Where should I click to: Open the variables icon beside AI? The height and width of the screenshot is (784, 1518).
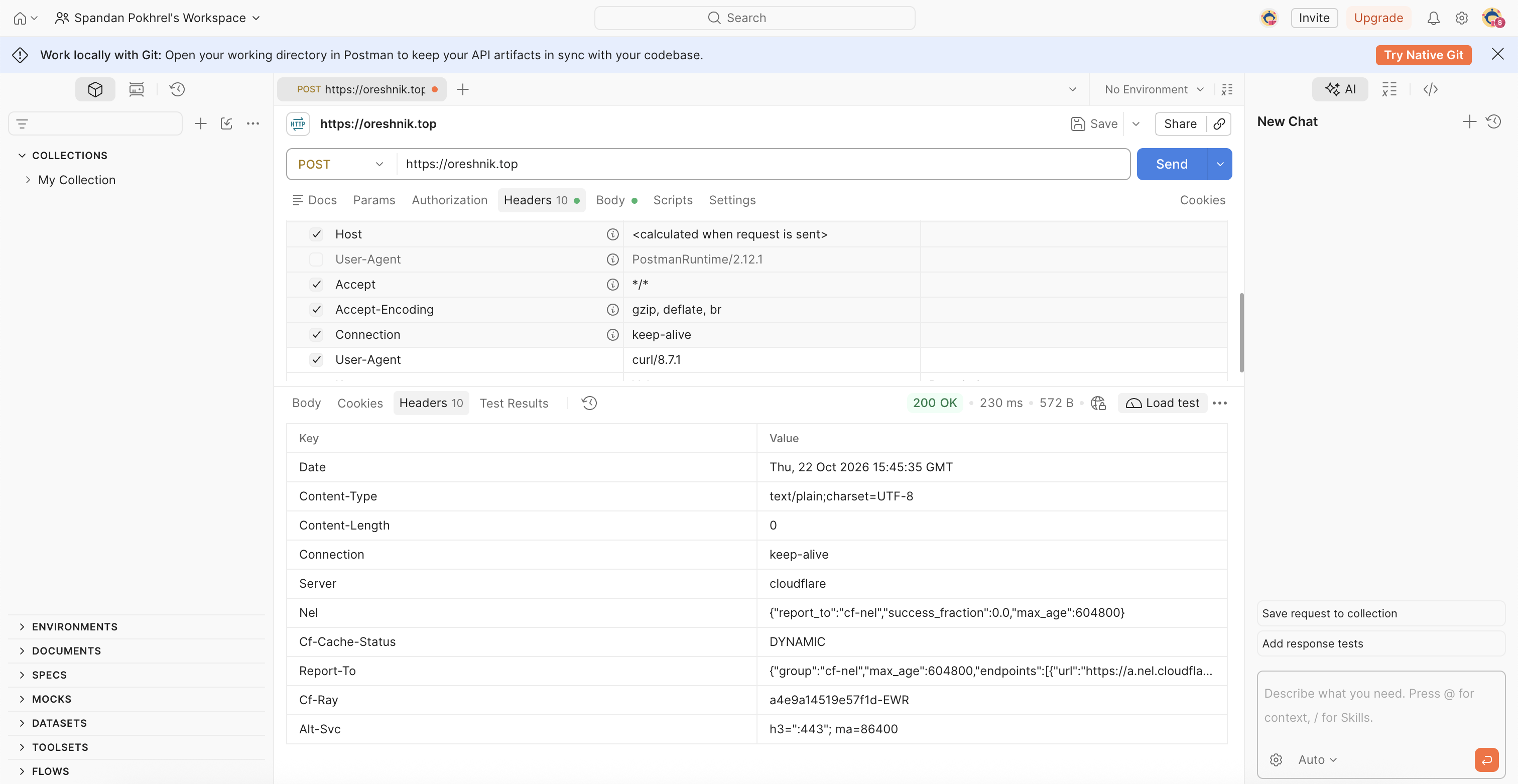pyautogui.click(x=1389, y=89)
